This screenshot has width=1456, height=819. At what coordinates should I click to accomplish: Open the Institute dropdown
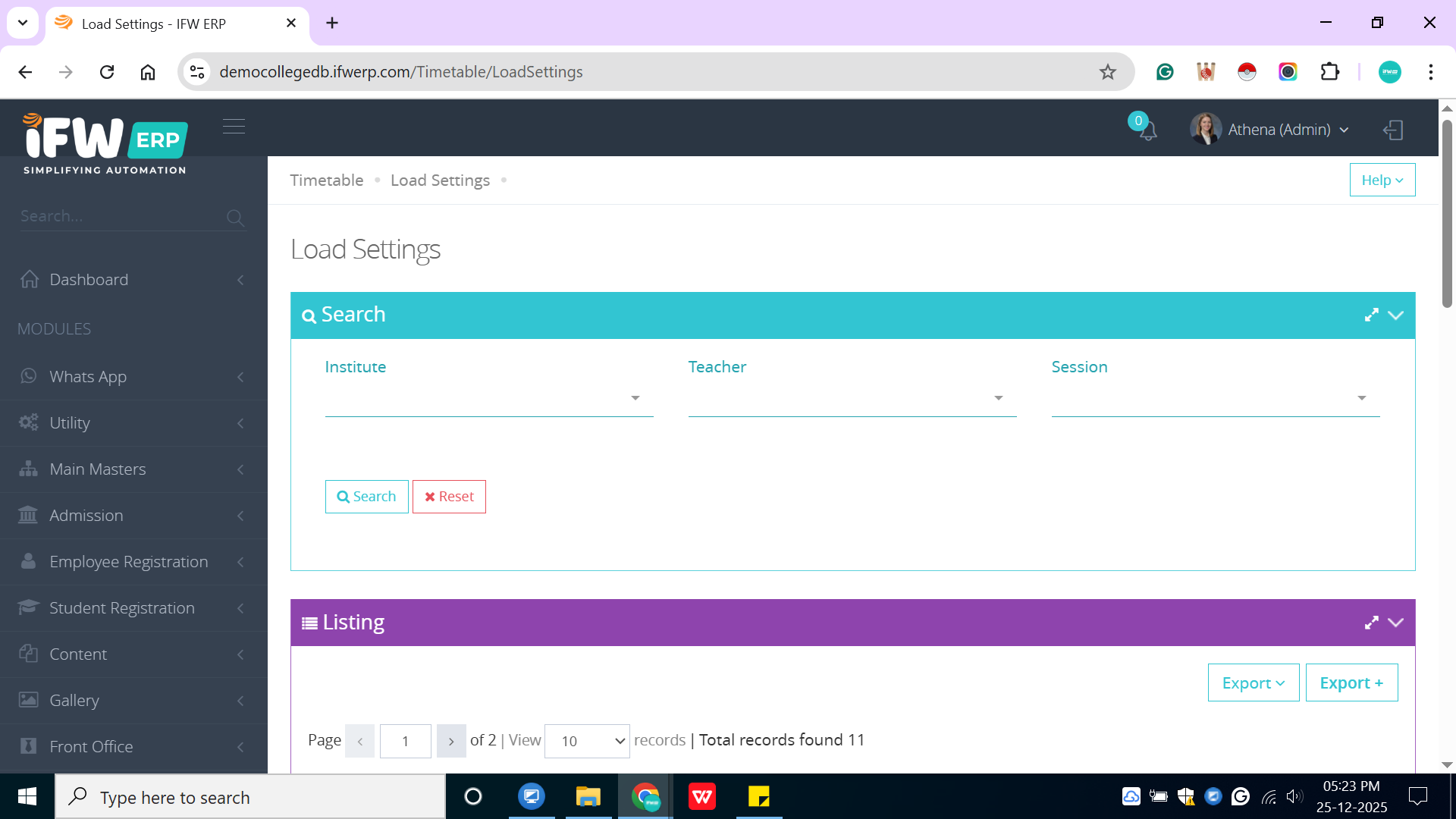(488, 398)
